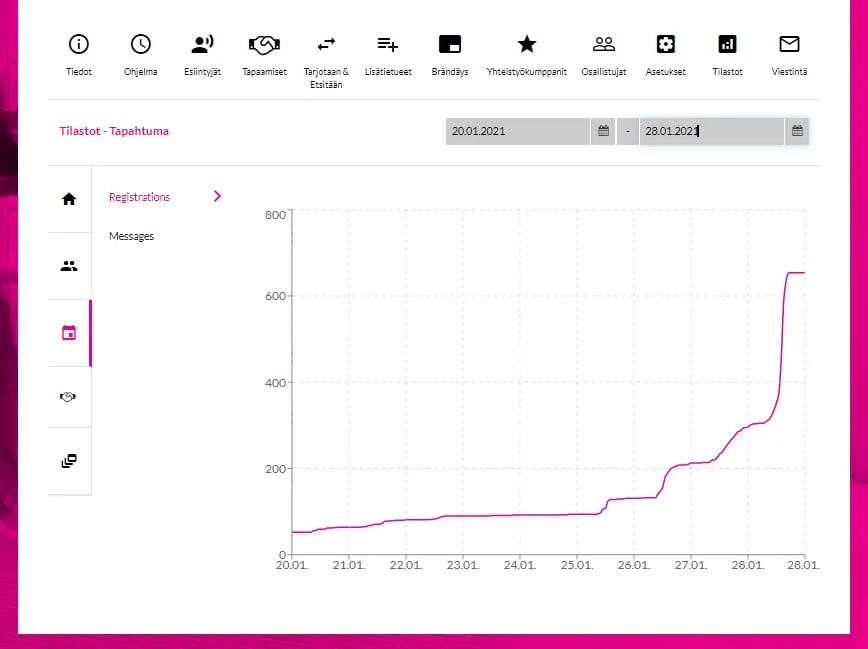
Task: Click the 400 y-axis label
Action: coord(276,383)
